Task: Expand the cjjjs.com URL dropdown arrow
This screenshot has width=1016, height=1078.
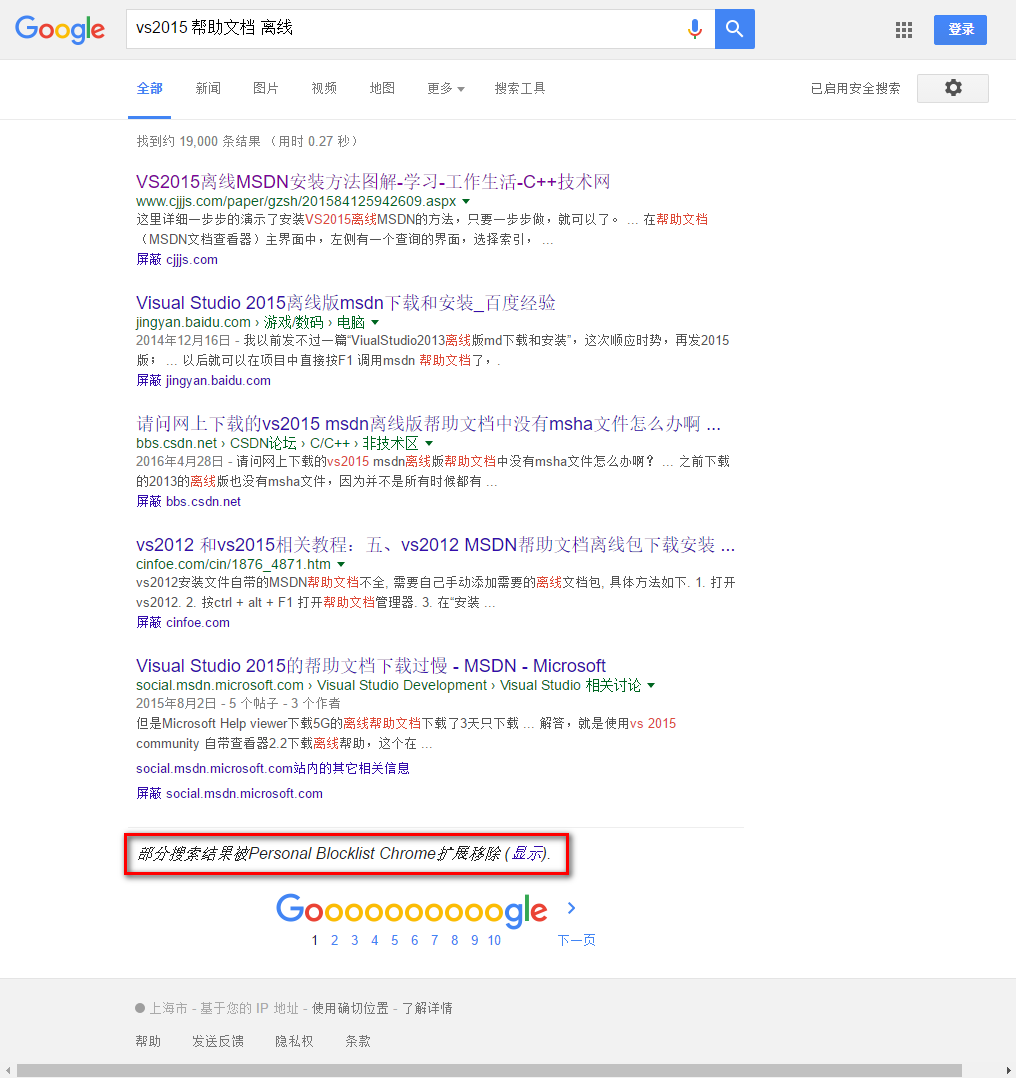Action: tap(466, 201)
